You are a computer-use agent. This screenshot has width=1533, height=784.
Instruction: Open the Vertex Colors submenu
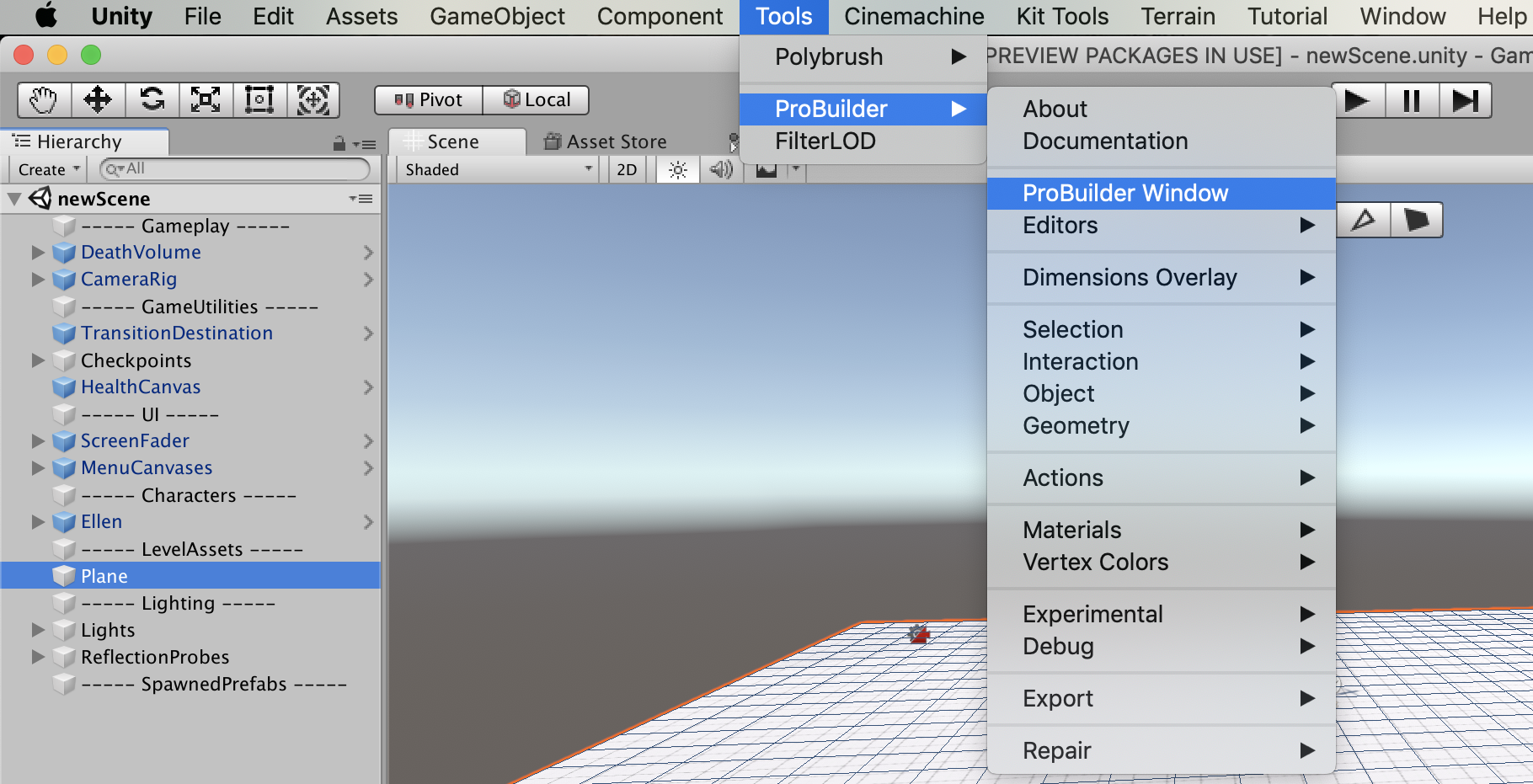(1162, 563)
